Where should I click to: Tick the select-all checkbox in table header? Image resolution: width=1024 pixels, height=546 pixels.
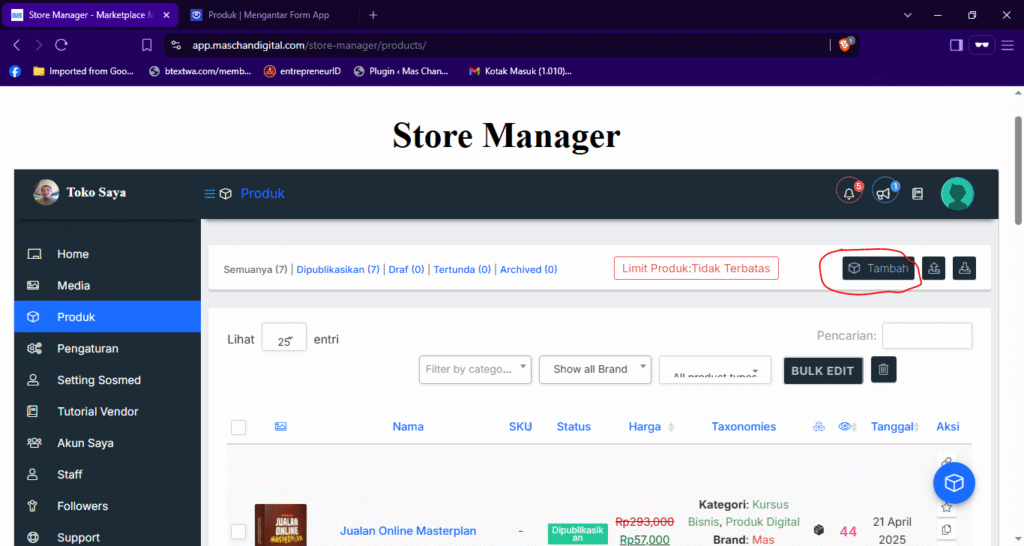click(x=238, y=427)
